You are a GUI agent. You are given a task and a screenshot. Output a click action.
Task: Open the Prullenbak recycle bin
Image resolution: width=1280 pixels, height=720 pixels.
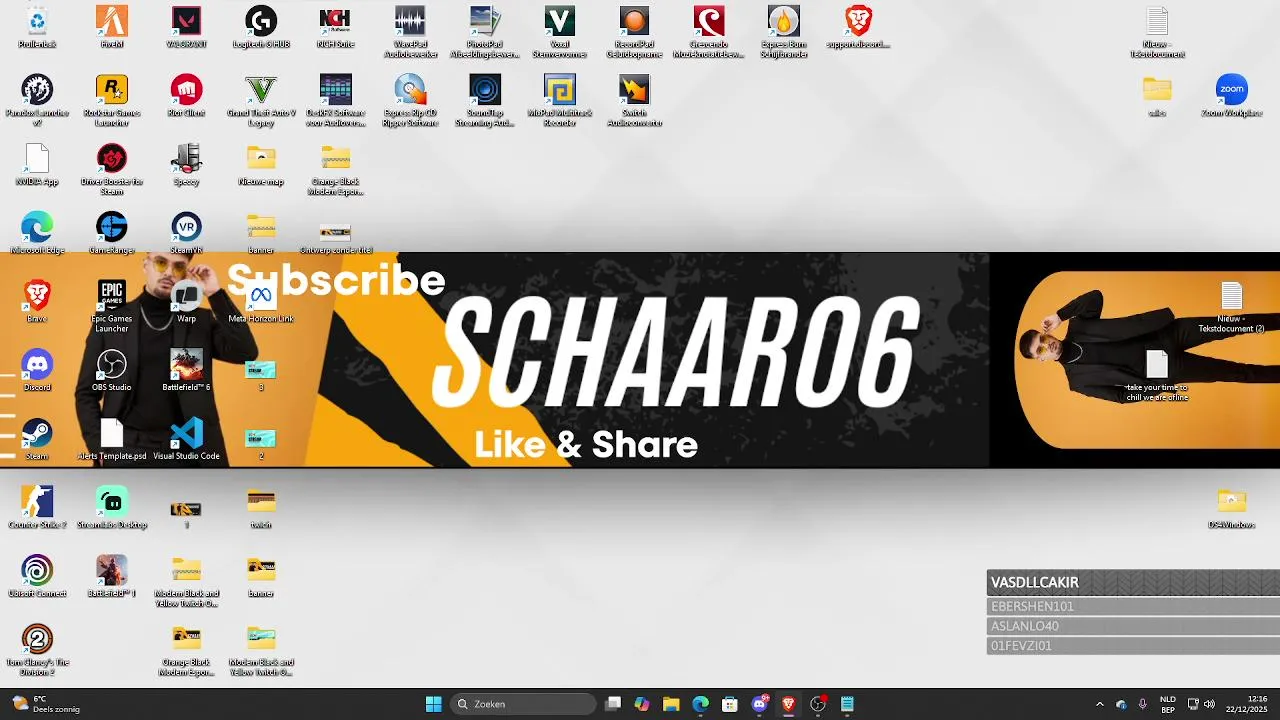(x=37, y=27)
